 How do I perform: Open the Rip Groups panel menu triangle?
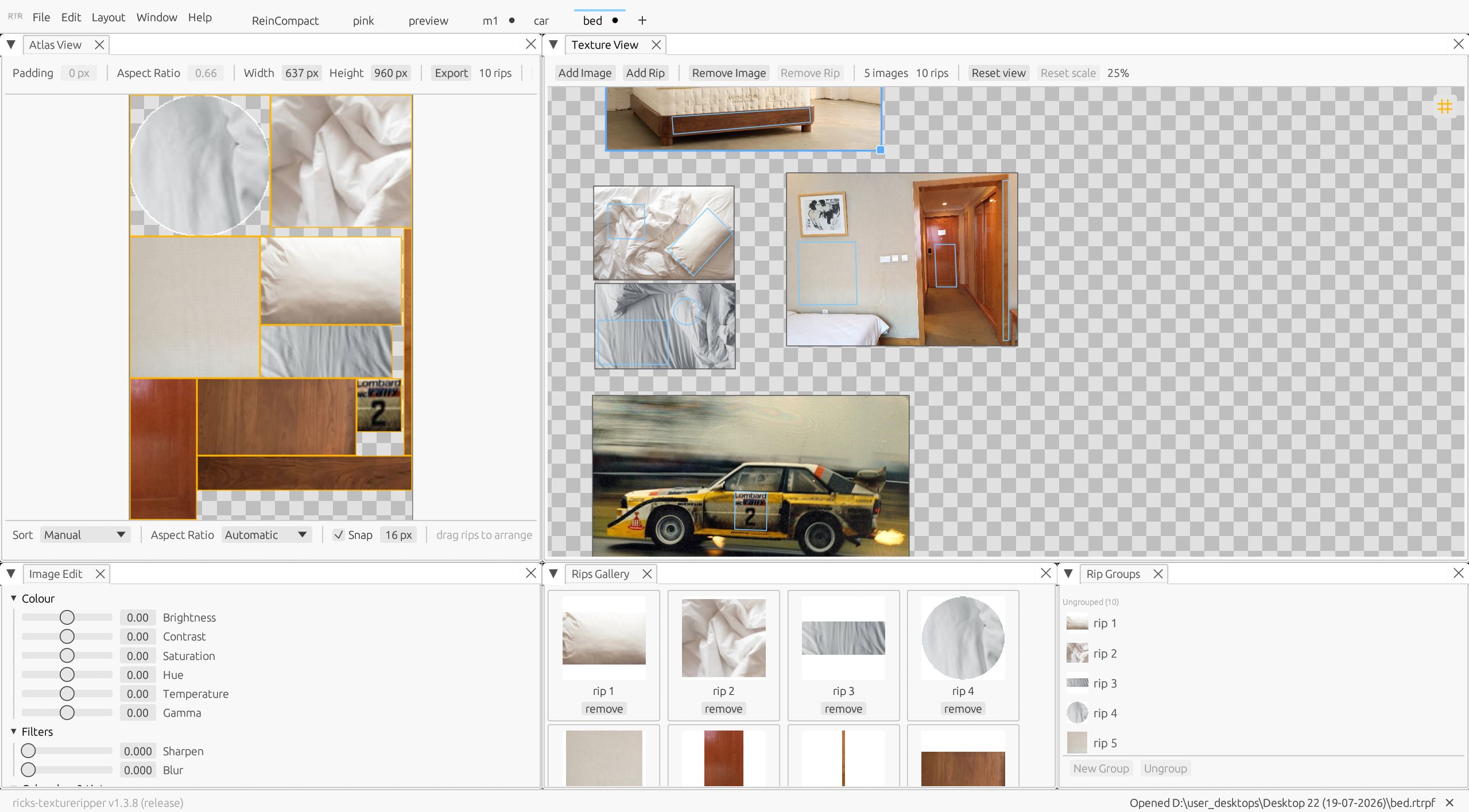[1068, 574]
